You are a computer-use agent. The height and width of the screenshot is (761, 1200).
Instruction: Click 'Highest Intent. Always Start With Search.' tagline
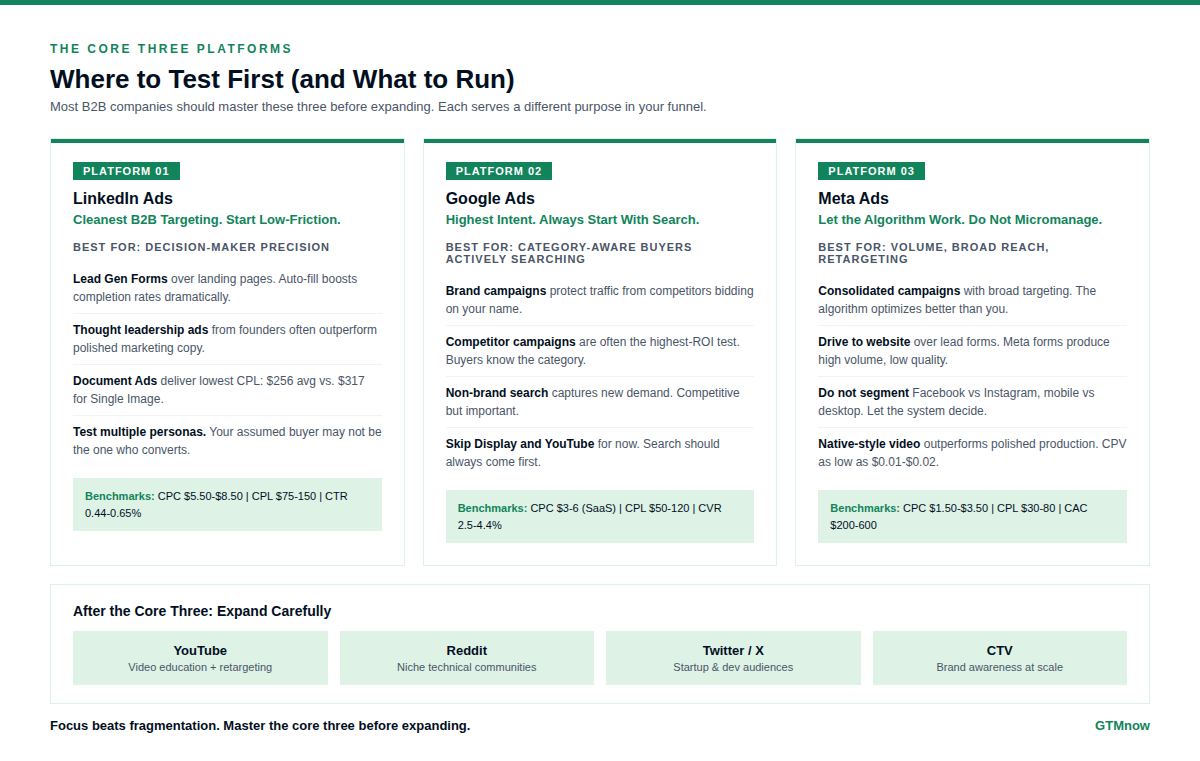[x=572, y=220]
